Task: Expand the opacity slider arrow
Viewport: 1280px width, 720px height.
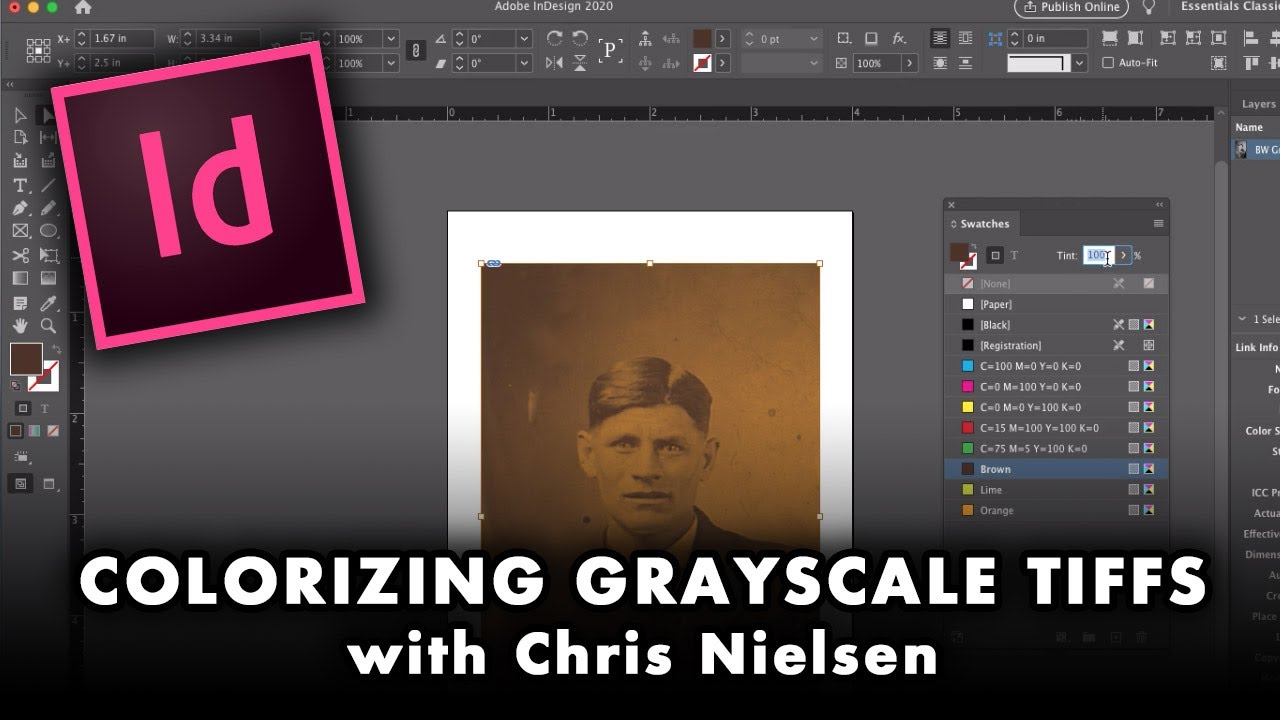Action: (909, 63)
